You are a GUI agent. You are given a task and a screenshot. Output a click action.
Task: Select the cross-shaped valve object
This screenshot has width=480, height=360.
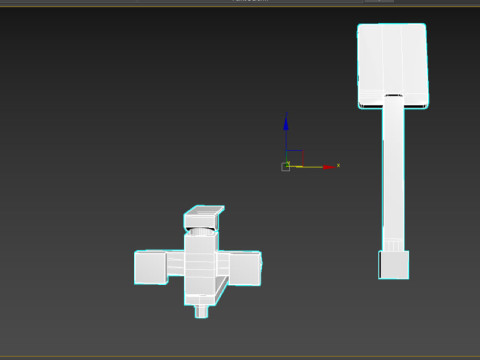pyautogui.click(x=198, y=262)
